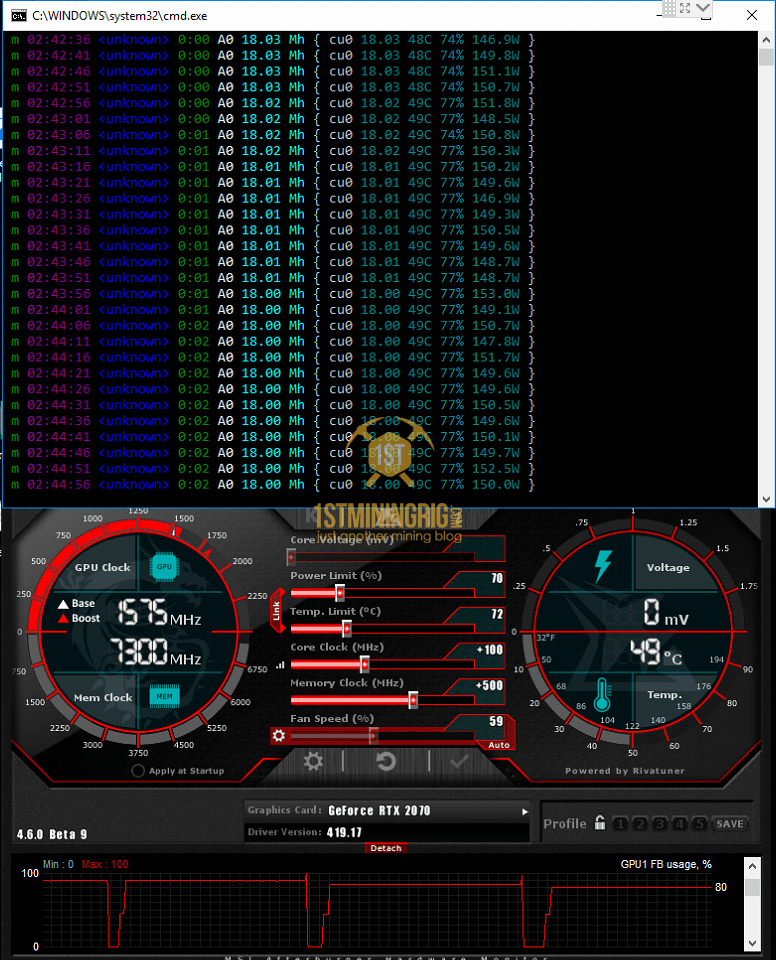Select profile slot 3
Viewport: 776px width, 960px height.
click(660, 823)
